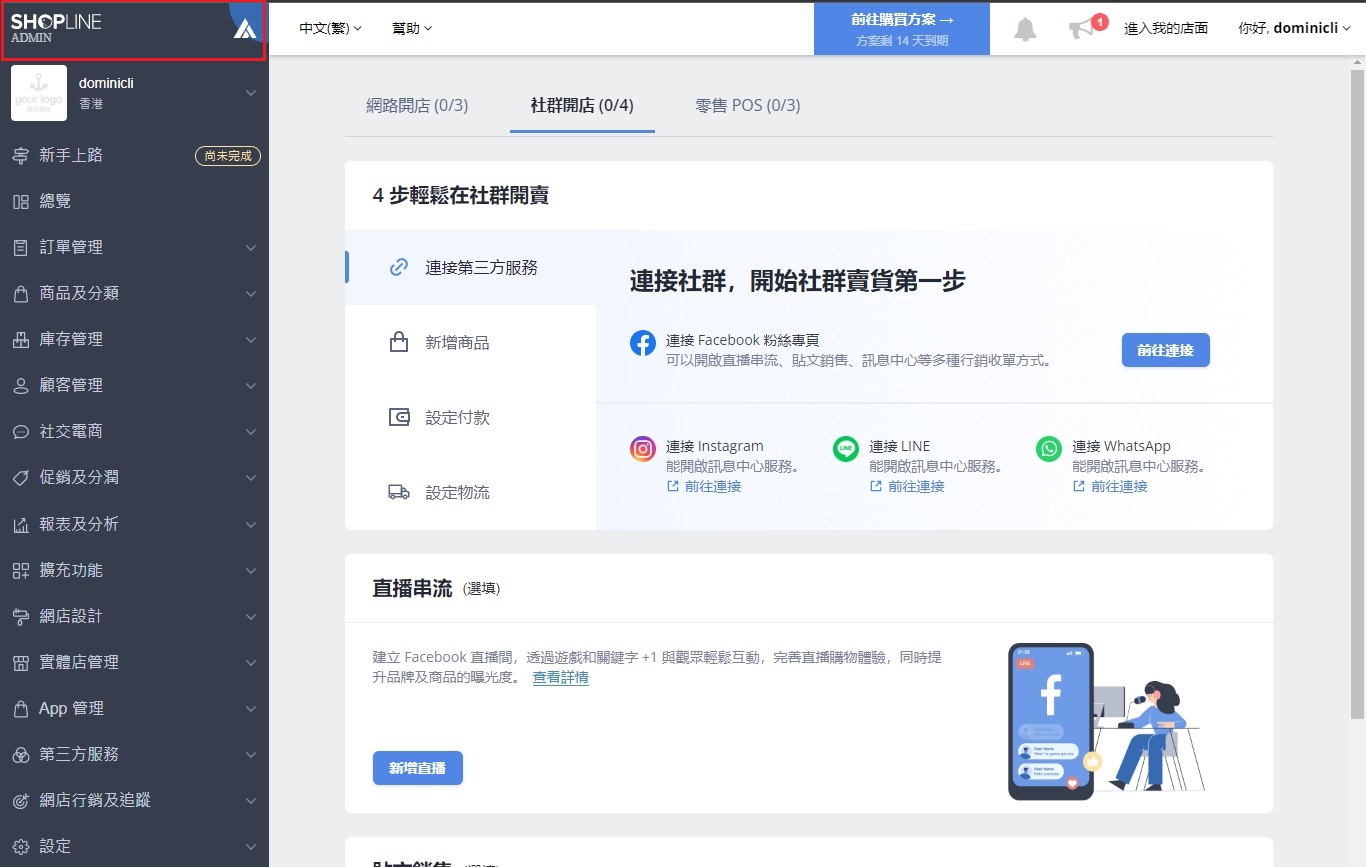Image resolution: width=1366 pixels, height=867 pixels.
Task: Click the 商品及分類 bag icon
Action: tap(21, 294)
